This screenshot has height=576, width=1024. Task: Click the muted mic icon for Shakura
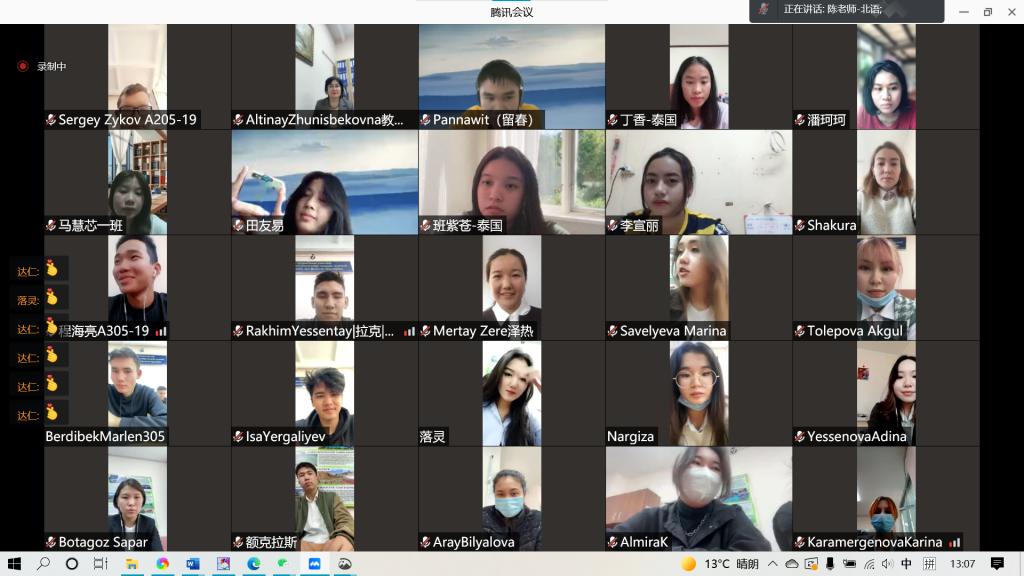point(799,226)
